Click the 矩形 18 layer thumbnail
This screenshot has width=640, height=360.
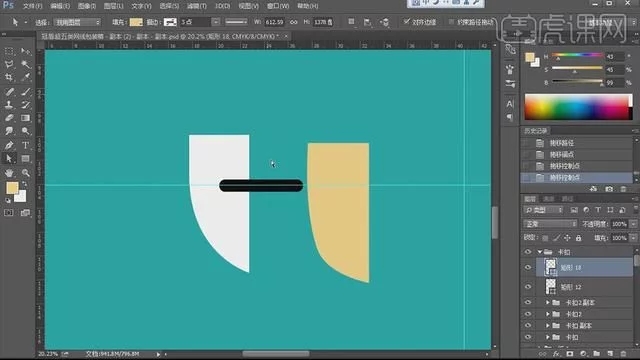click(x=551, y=267)
